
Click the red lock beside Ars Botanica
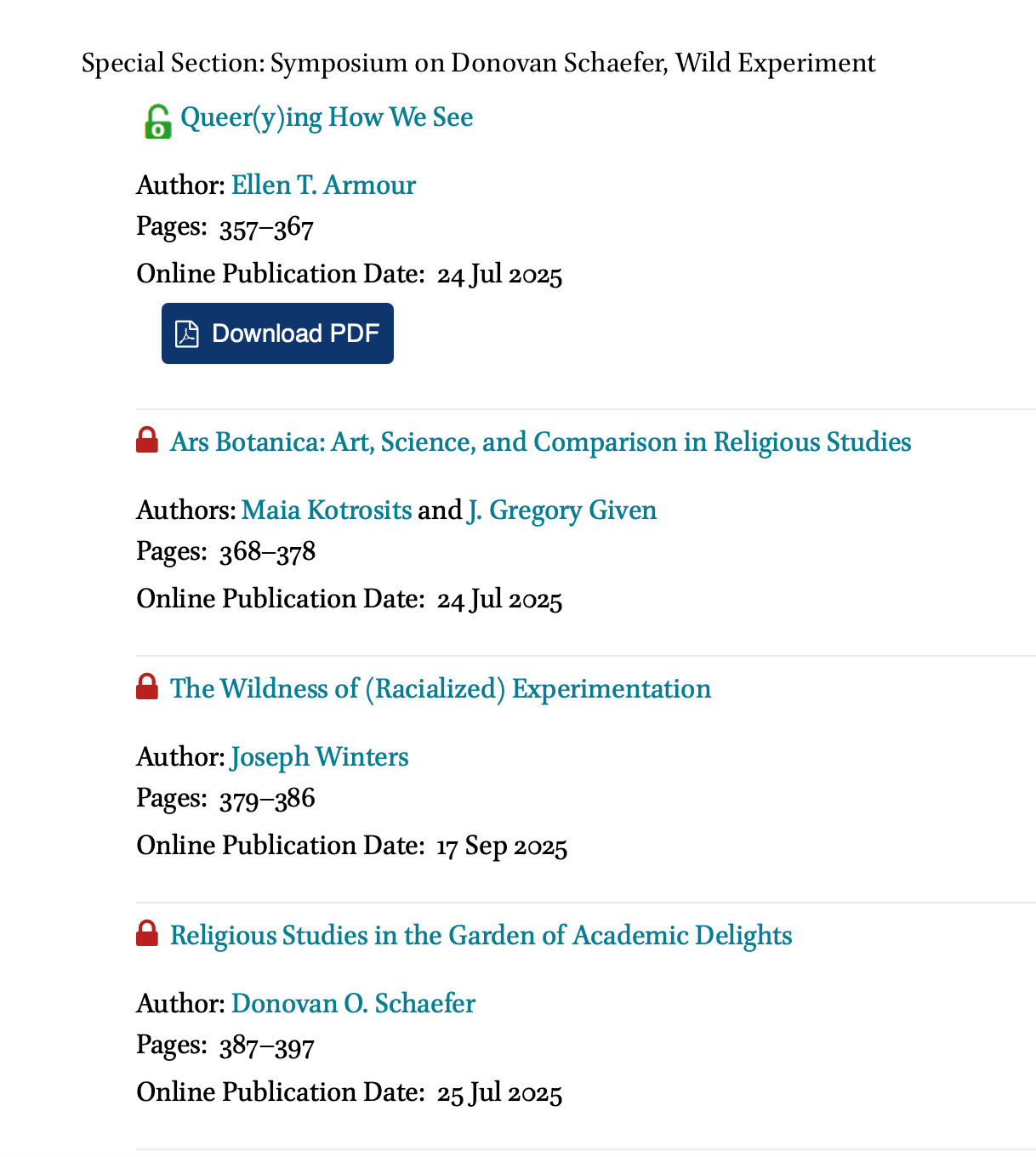[147, 441]
